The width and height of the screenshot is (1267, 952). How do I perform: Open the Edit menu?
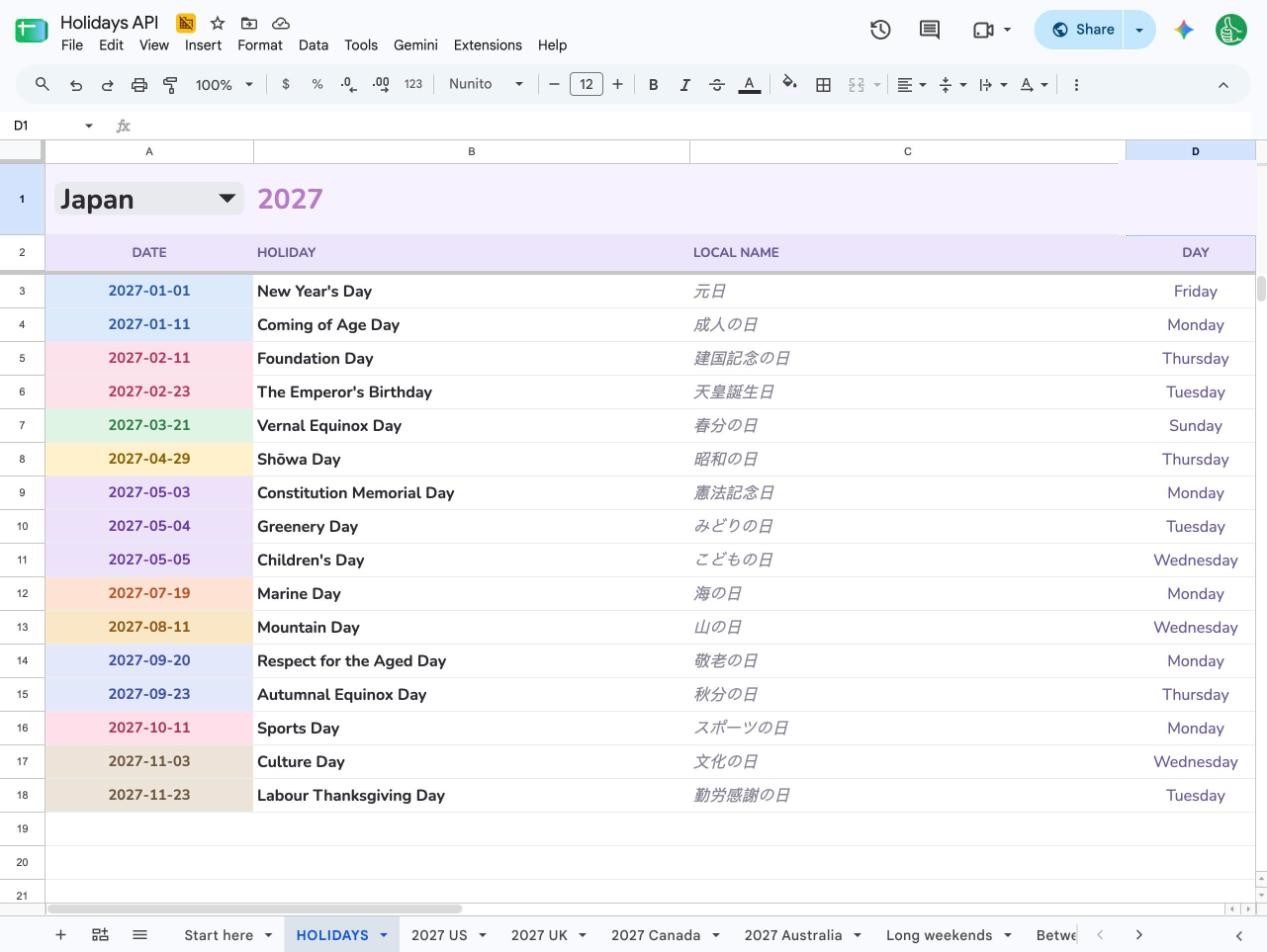111,45
